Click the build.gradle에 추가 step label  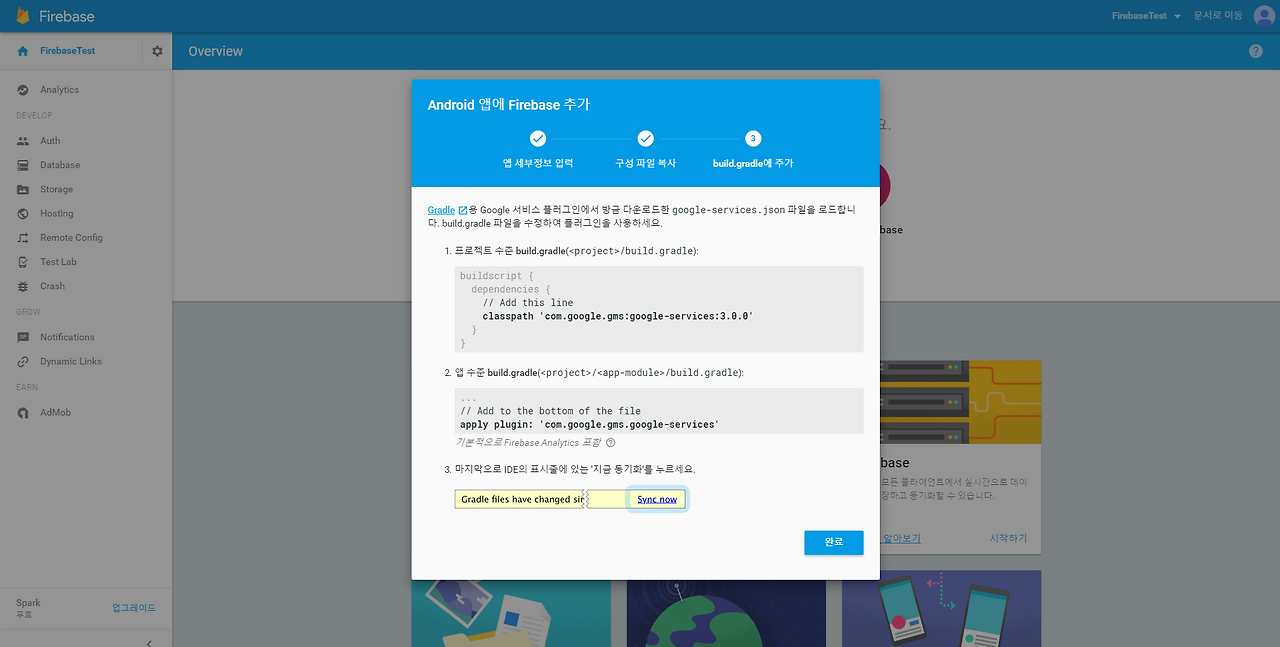(753, 163)
